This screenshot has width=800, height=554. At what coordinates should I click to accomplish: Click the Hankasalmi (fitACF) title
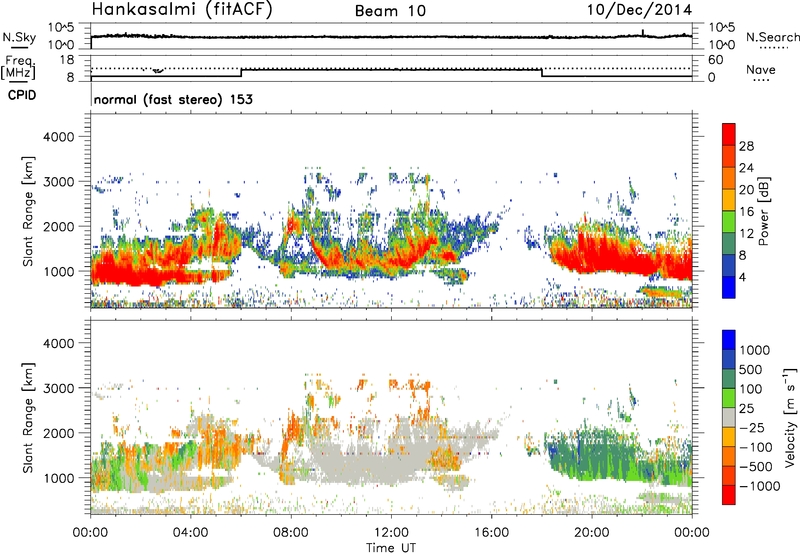pos(182,9)
